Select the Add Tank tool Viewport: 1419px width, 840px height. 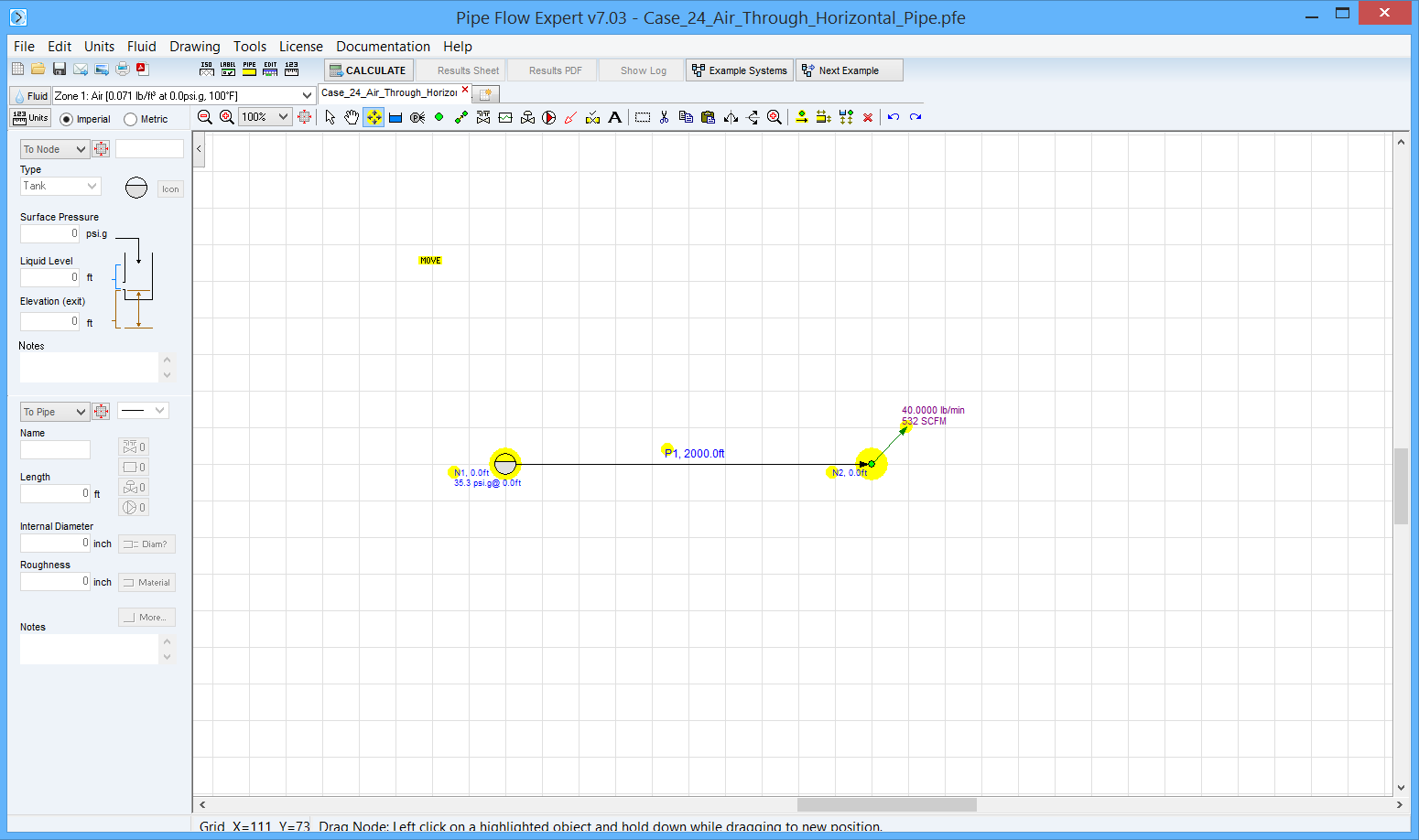(x=395, y=117)
